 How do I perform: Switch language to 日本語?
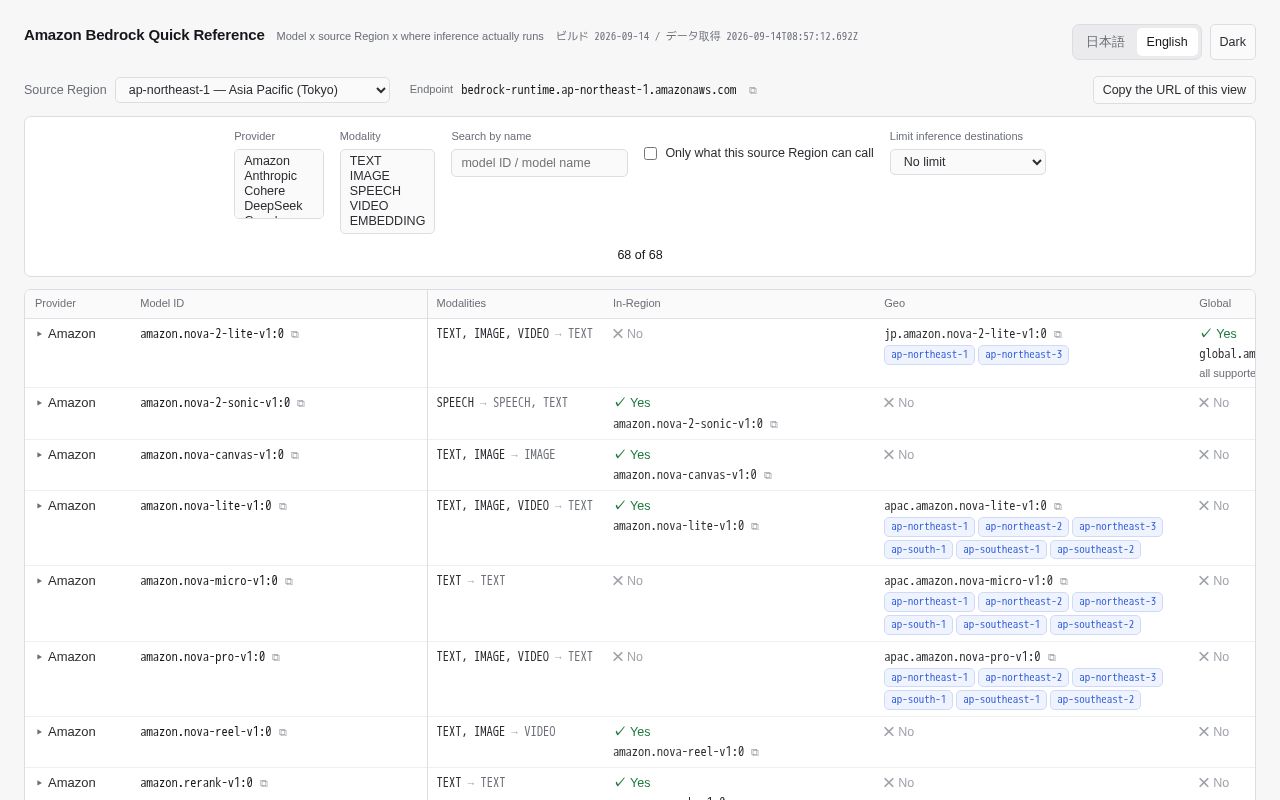tap(1105, 42)
